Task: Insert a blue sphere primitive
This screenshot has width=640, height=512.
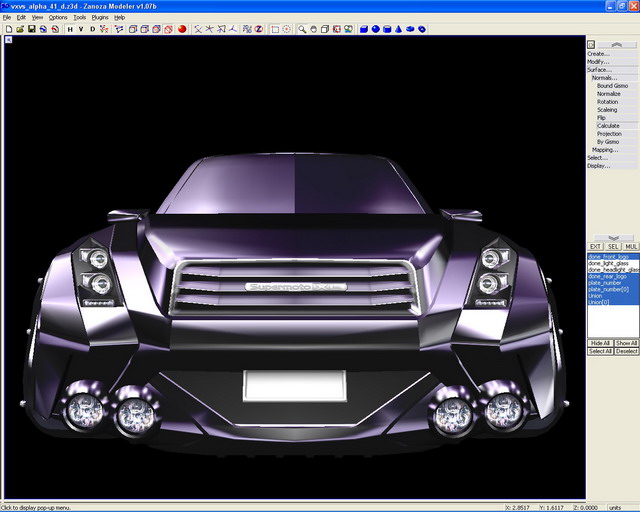Action: 376,29
